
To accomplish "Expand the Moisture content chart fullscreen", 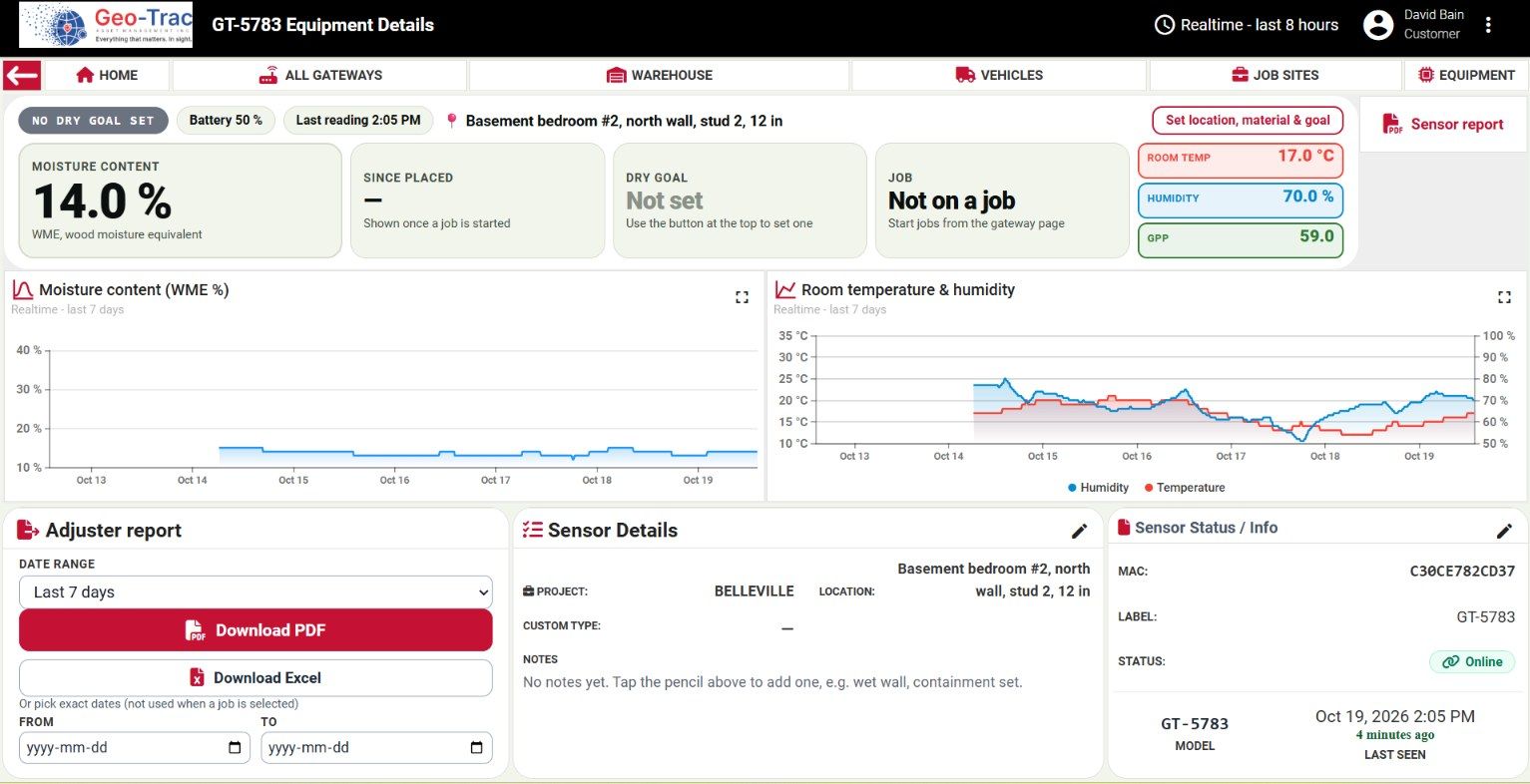I will click(x=742, y=297).
